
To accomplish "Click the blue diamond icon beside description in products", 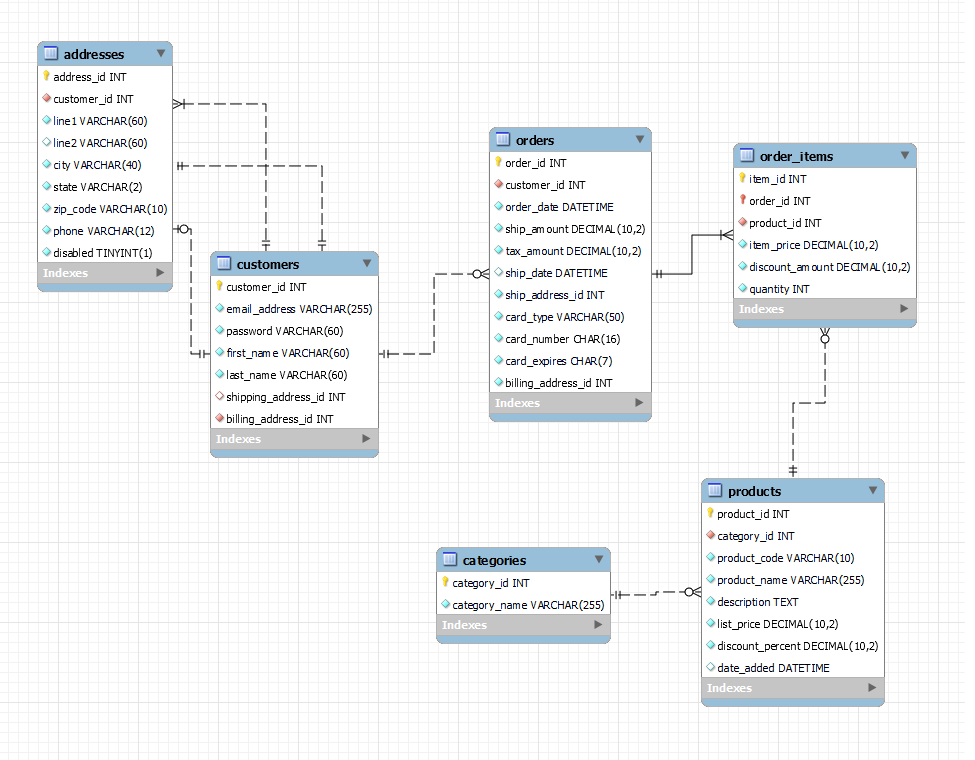I will pos(711,601).
